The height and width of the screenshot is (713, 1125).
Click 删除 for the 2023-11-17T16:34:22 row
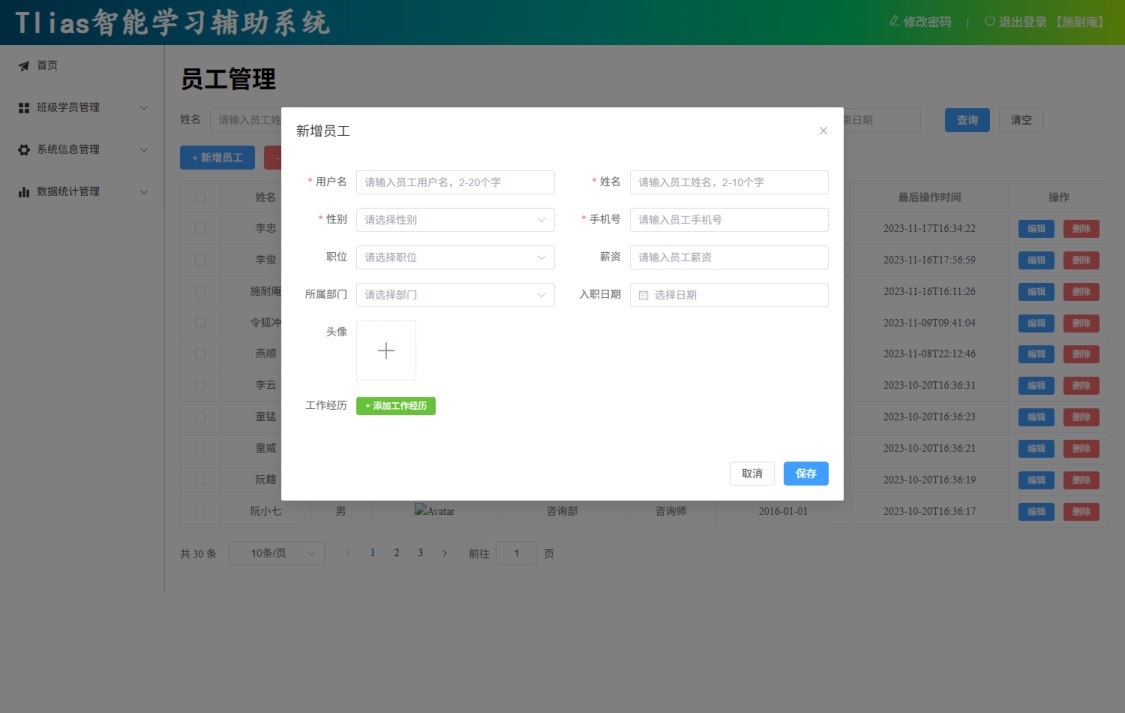[1081, 229]
